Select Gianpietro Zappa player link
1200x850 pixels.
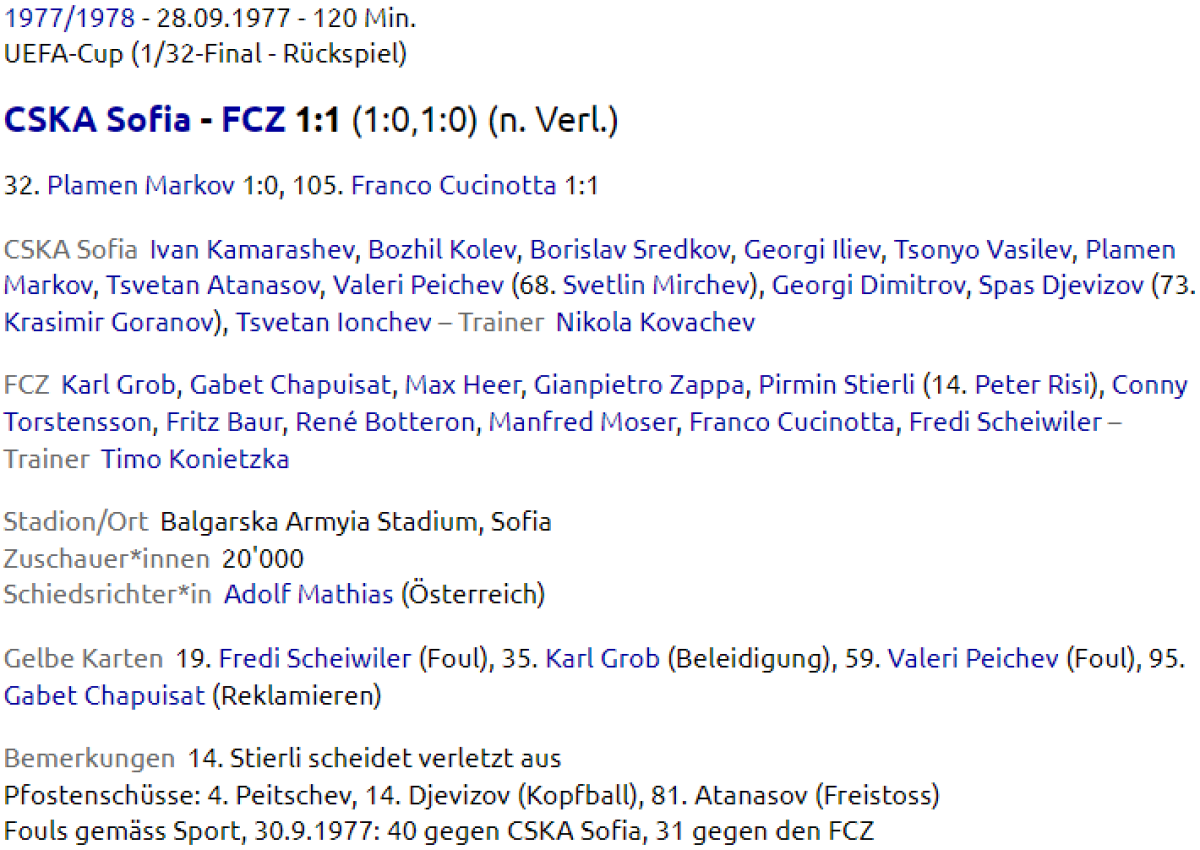pos(640,386)
